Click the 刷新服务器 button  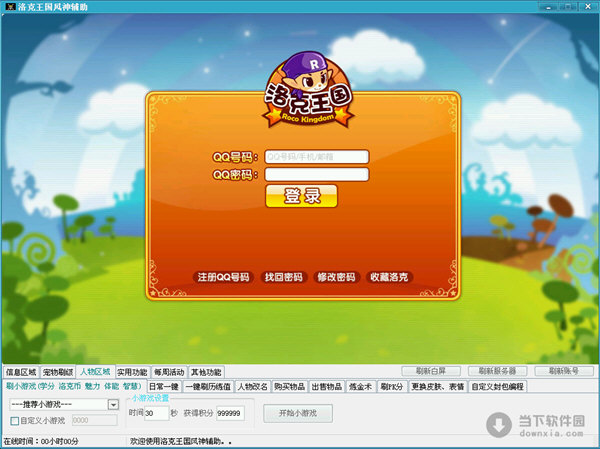tap(497, 371)
